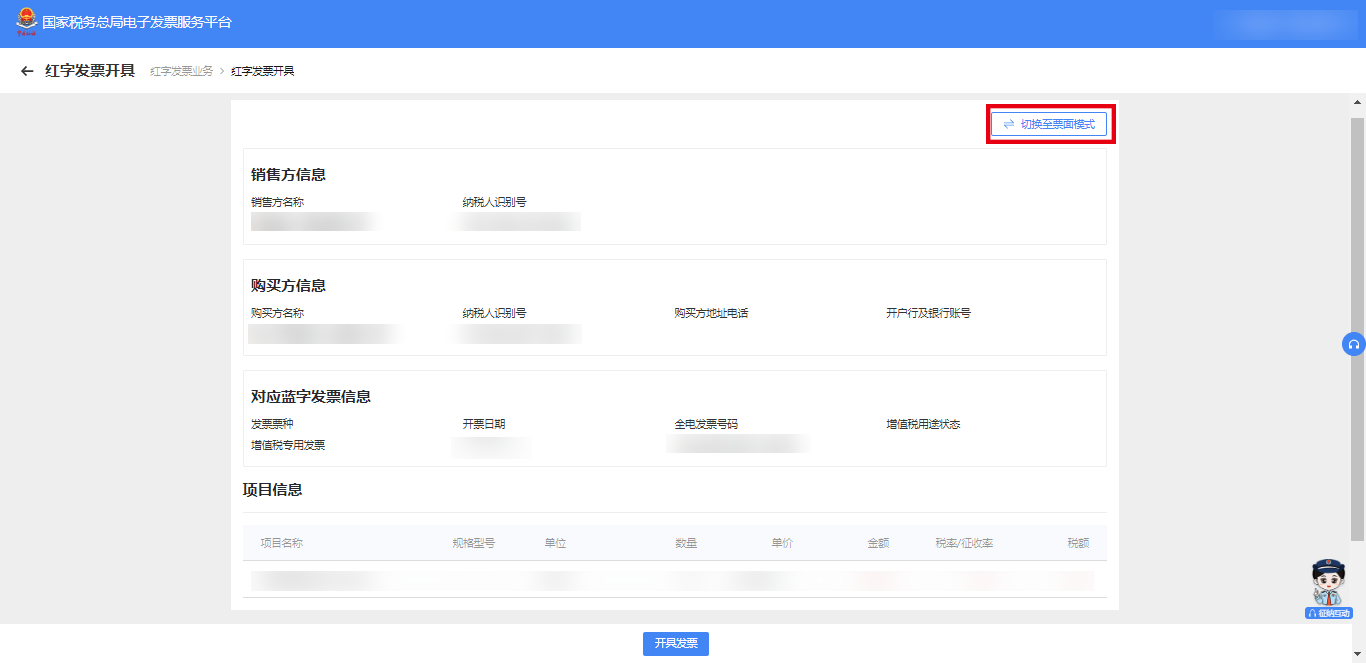Click scrollbar up arrow
The height and width of the screenshot is (663, 1366).
pos(1358,102)
